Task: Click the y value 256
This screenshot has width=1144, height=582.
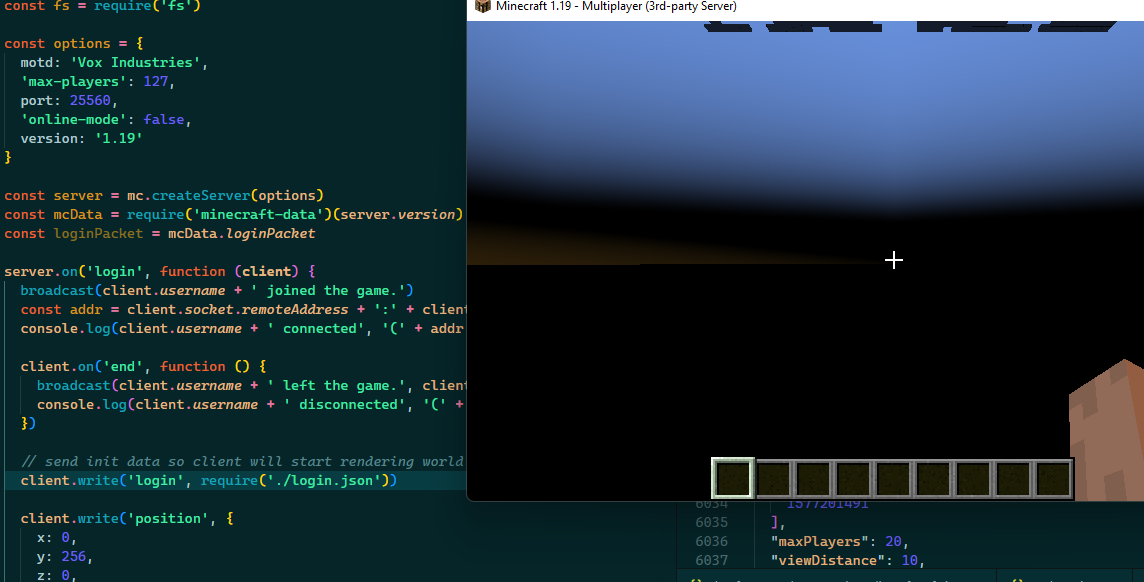Action: (74, 556)
